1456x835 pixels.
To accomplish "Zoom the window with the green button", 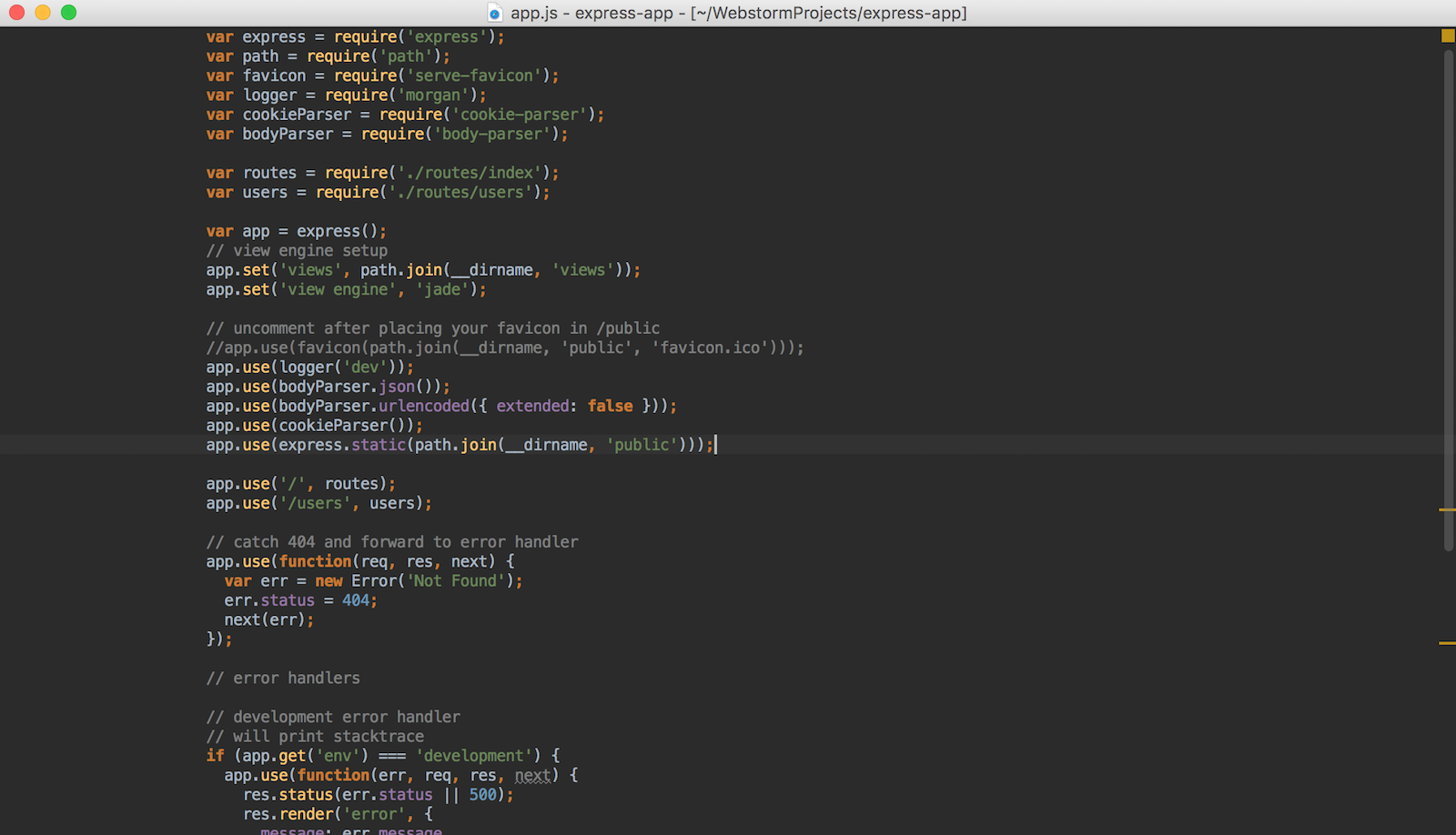I will [x=65, y=13].
